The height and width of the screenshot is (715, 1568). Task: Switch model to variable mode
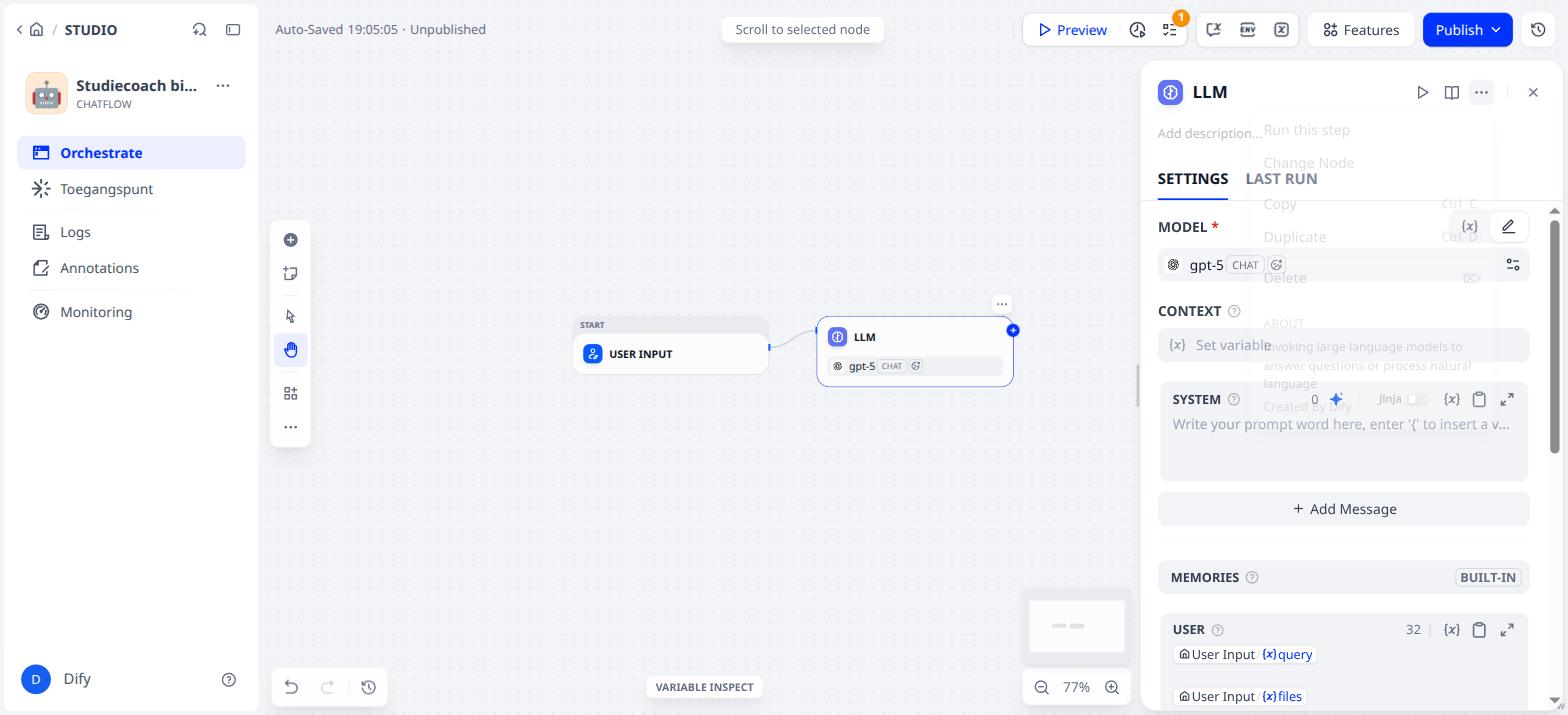[1469, 227]
